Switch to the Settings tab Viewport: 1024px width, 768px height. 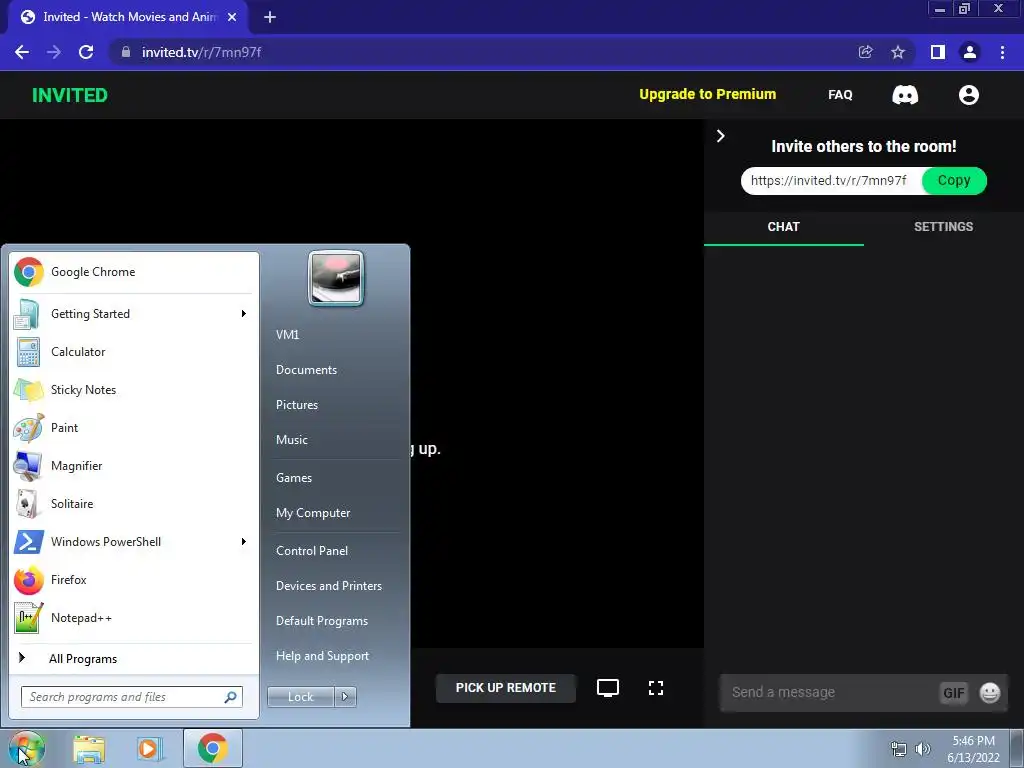point(943,227)
